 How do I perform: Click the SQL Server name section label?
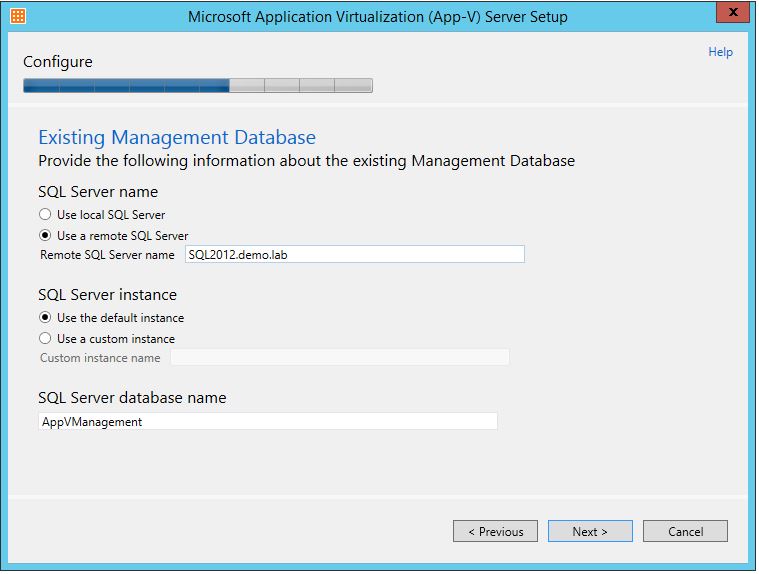coord(98,192)
